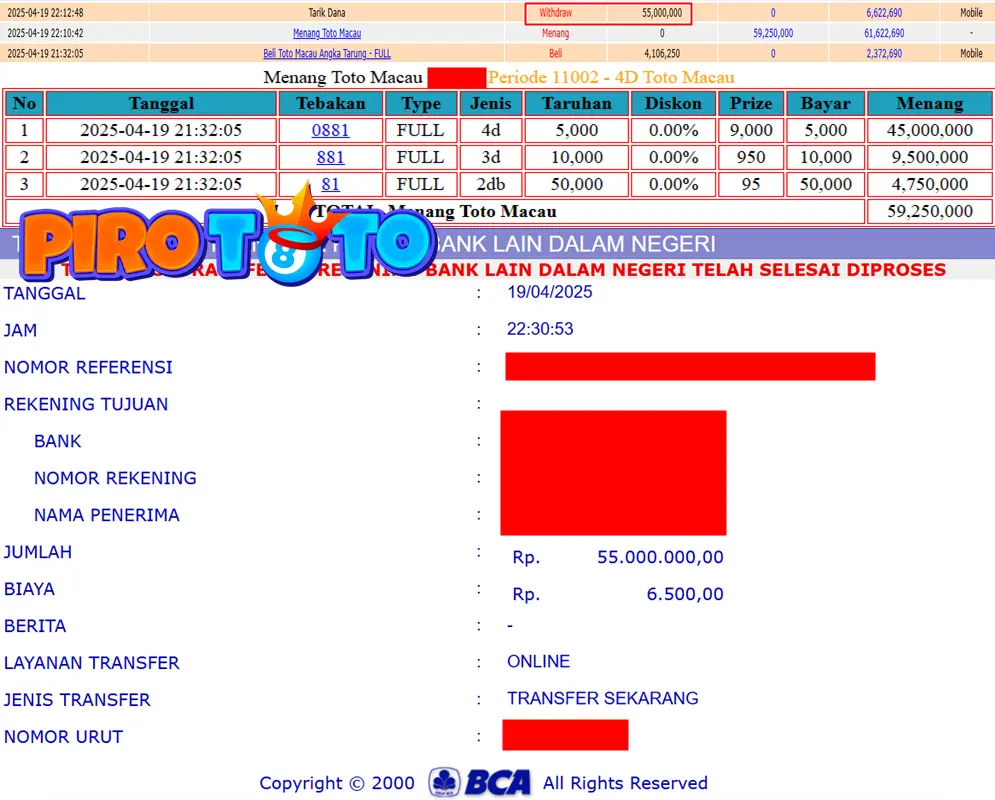Viewport: 995px width, 800px height.
Task: Click the 6,622,690 balance value
Action: tap(884, 13)
